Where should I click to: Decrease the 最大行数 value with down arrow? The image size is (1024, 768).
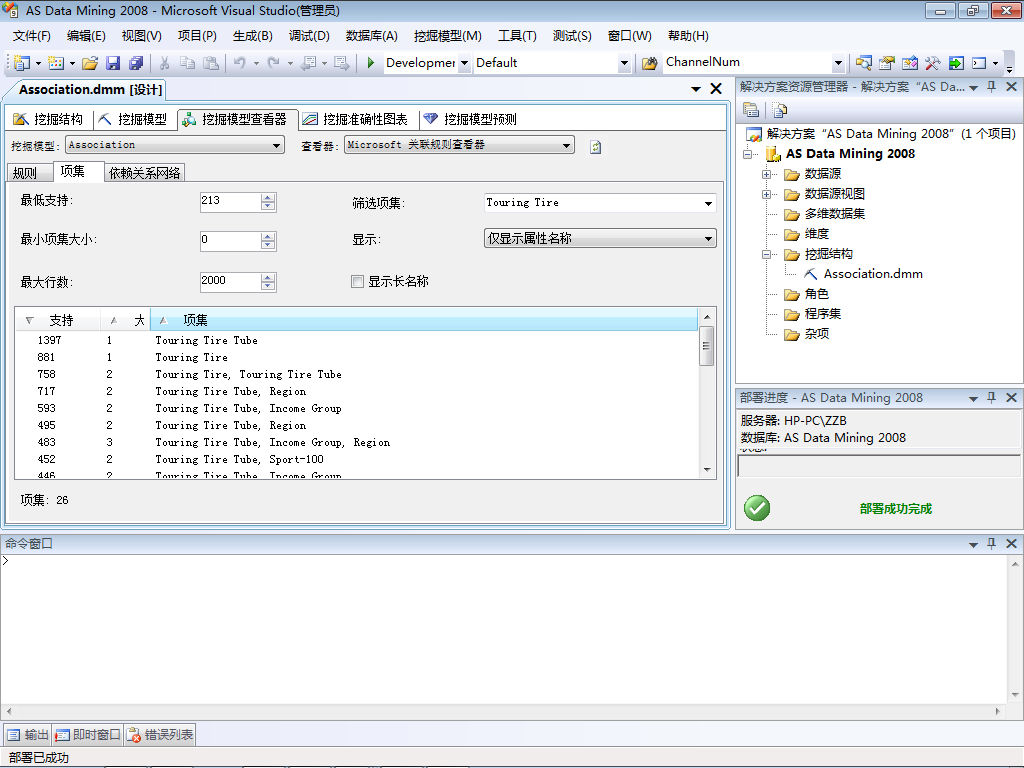pyautogui.click(x=268, y=286)
